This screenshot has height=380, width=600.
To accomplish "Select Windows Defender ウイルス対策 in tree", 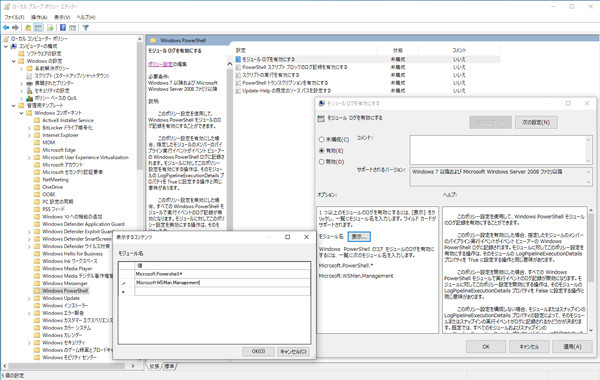I will (76, 246).
